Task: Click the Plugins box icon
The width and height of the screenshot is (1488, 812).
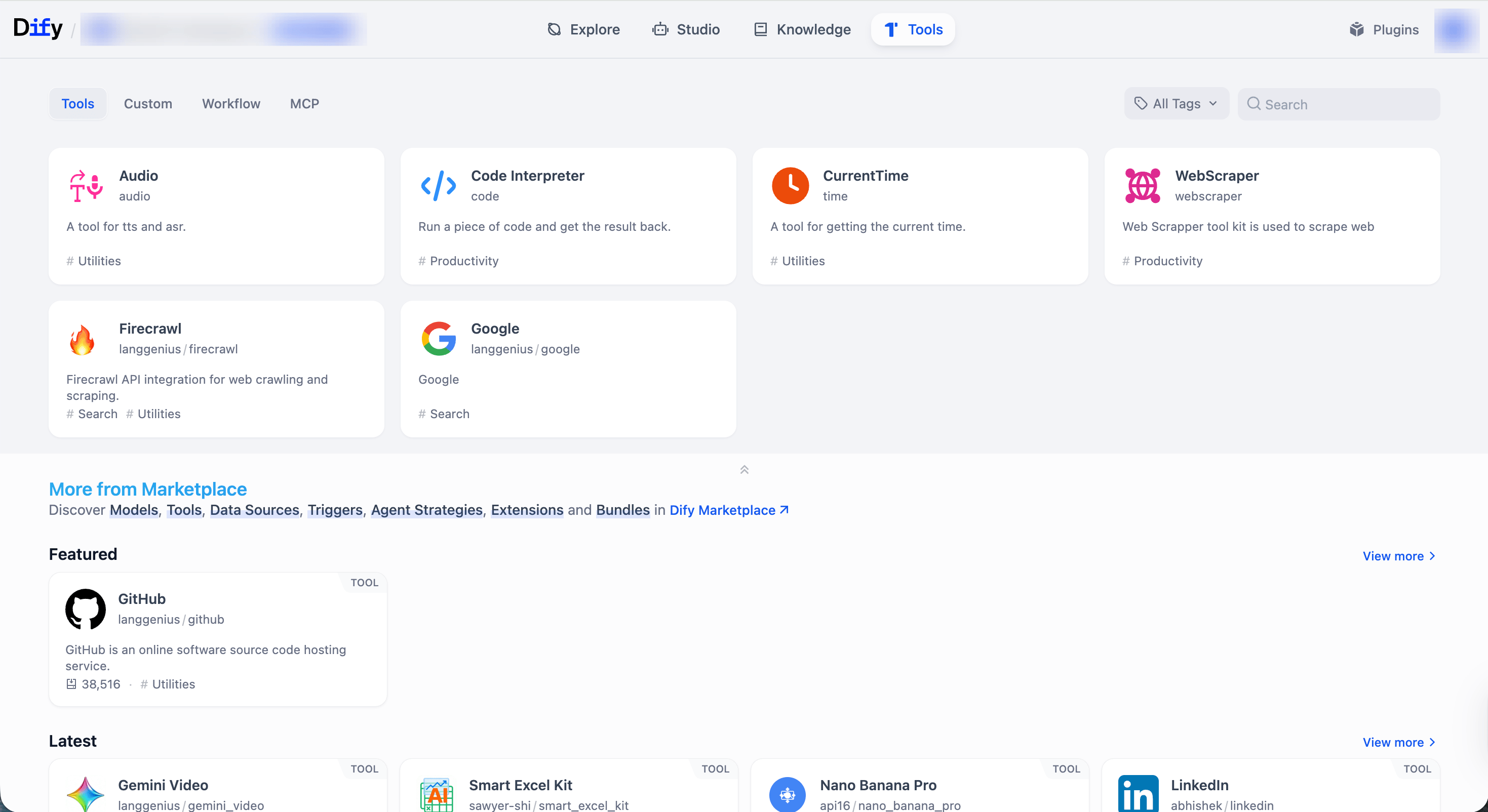Action: click(x=1357, y=29)
